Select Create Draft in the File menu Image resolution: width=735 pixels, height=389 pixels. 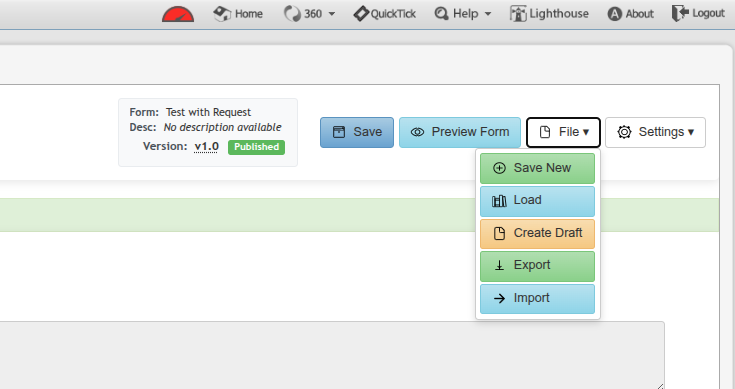(537, 233)
